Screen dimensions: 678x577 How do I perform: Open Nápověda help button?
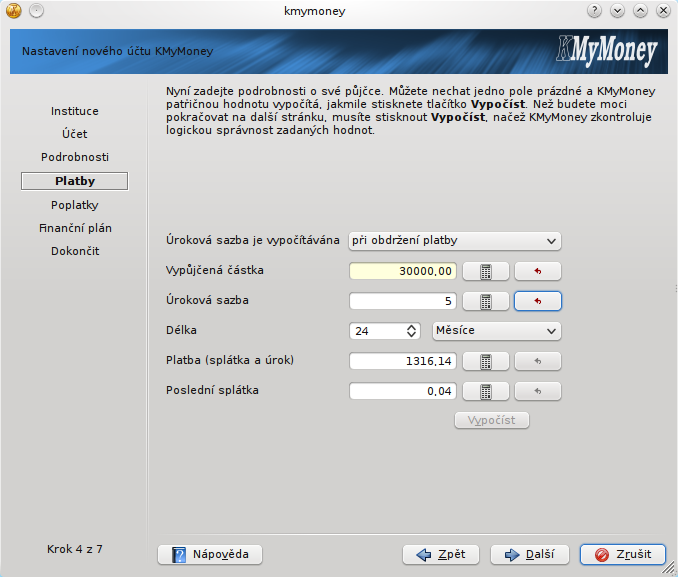[210, 555]
